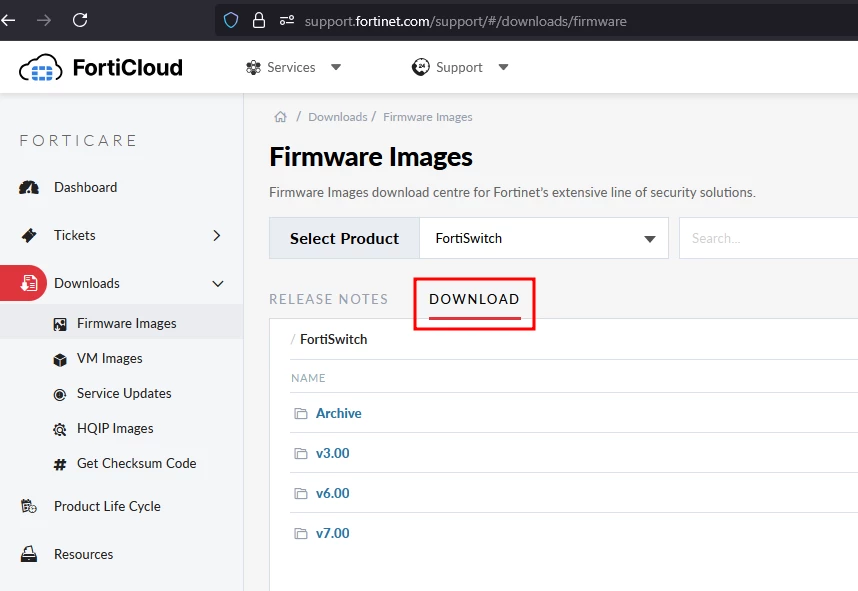
Task: Open Firmware Images in the sidebar
Action: pyautogui.click(x=126, y=323)
